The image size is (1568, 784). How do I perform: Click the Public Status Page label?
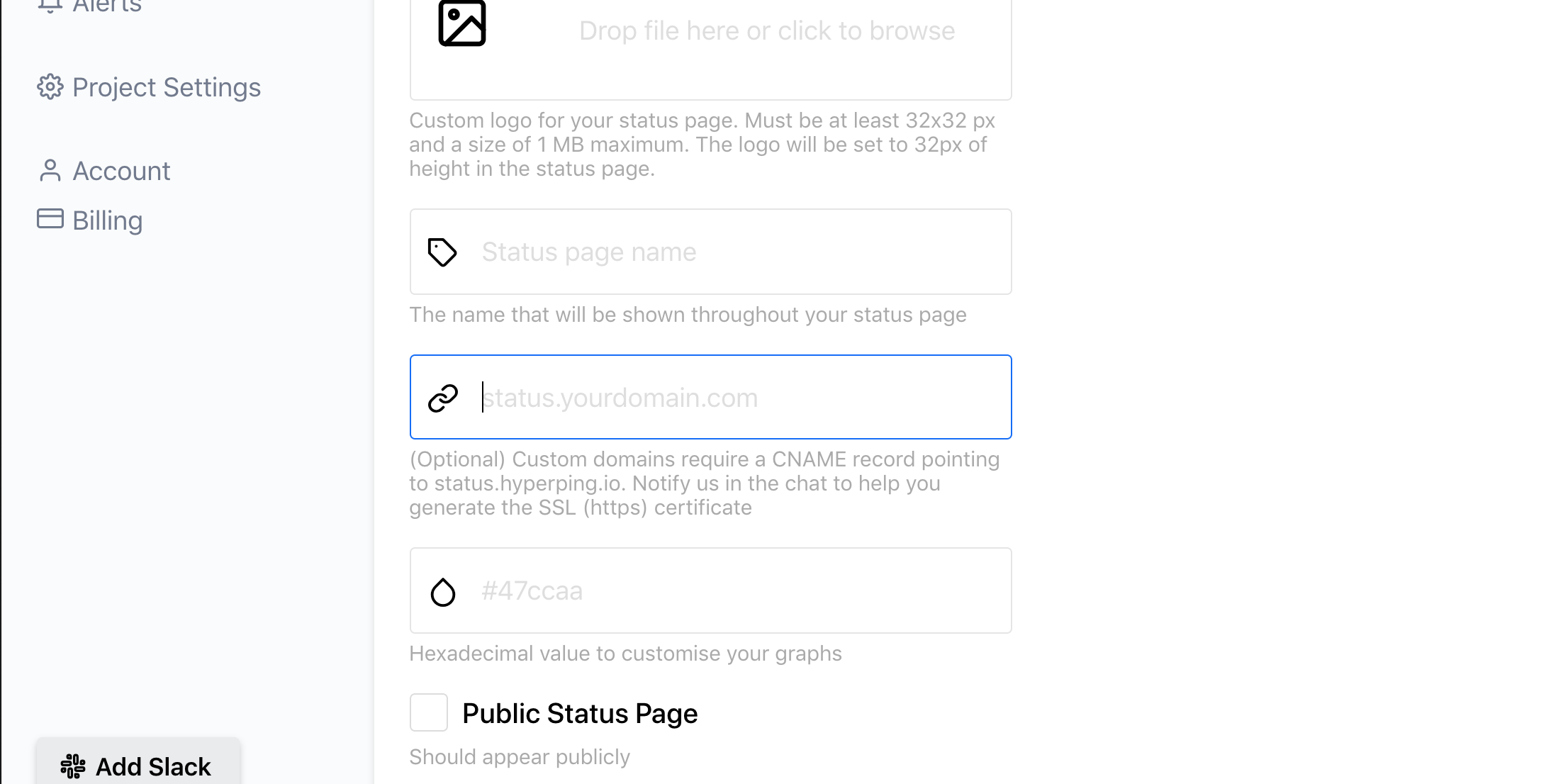click(580, 713)
